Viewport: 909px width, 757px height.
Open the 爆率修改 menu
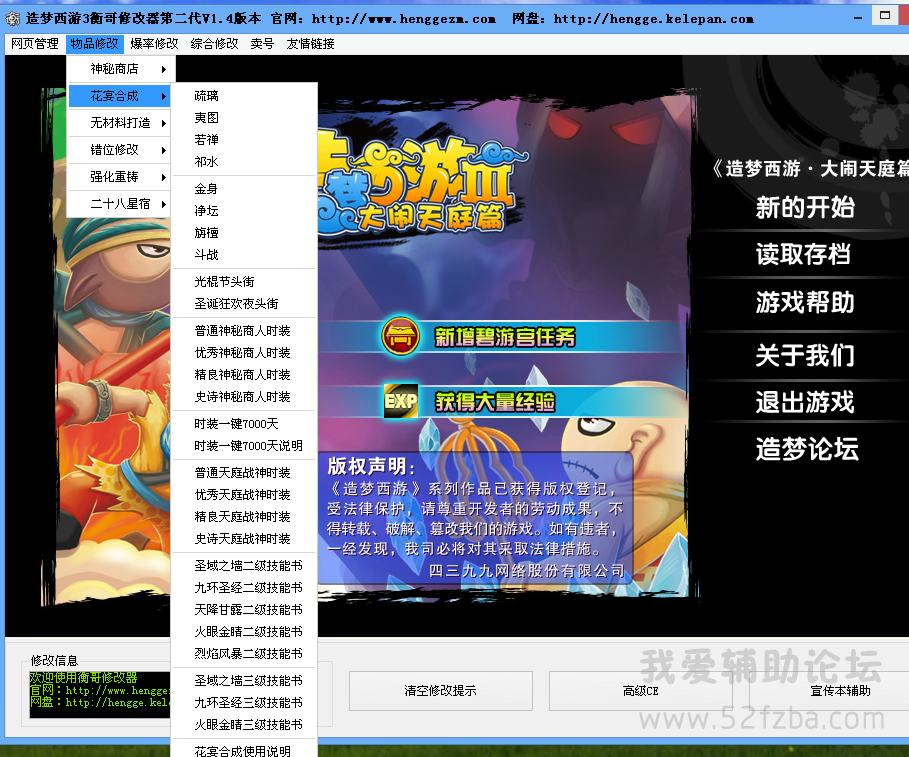point(154,43)
